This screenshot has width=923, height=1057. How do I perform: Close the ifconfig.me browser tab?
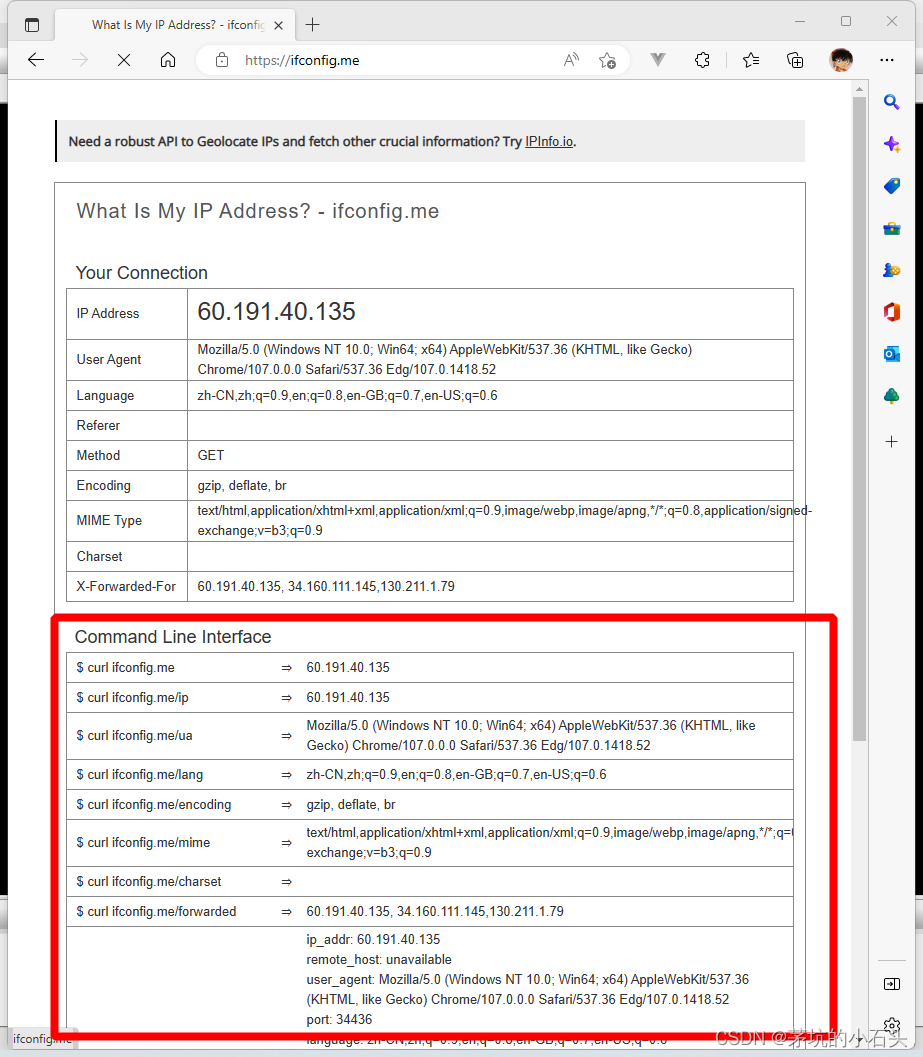pos(278,26)
